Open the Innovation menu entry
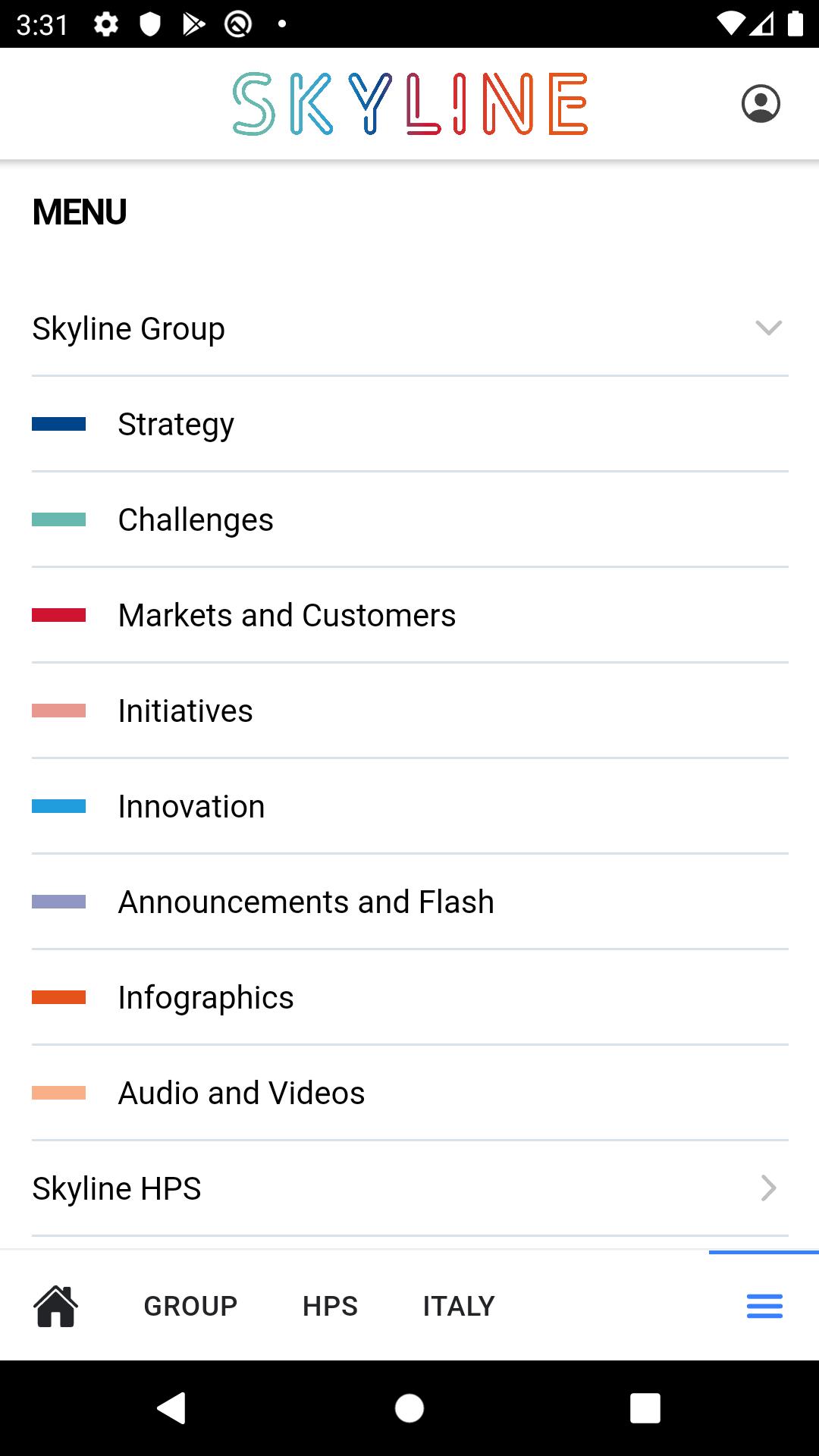Screen dimensions: 819x1456 coord(410,806)
